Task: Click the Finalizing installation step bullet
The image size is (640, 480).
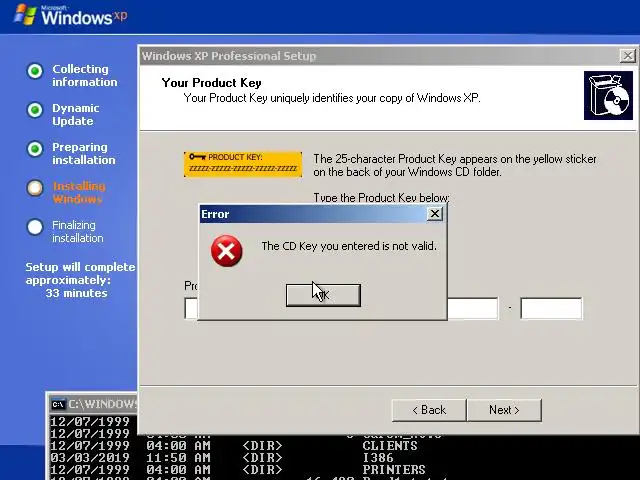Action: pos(35,227)
